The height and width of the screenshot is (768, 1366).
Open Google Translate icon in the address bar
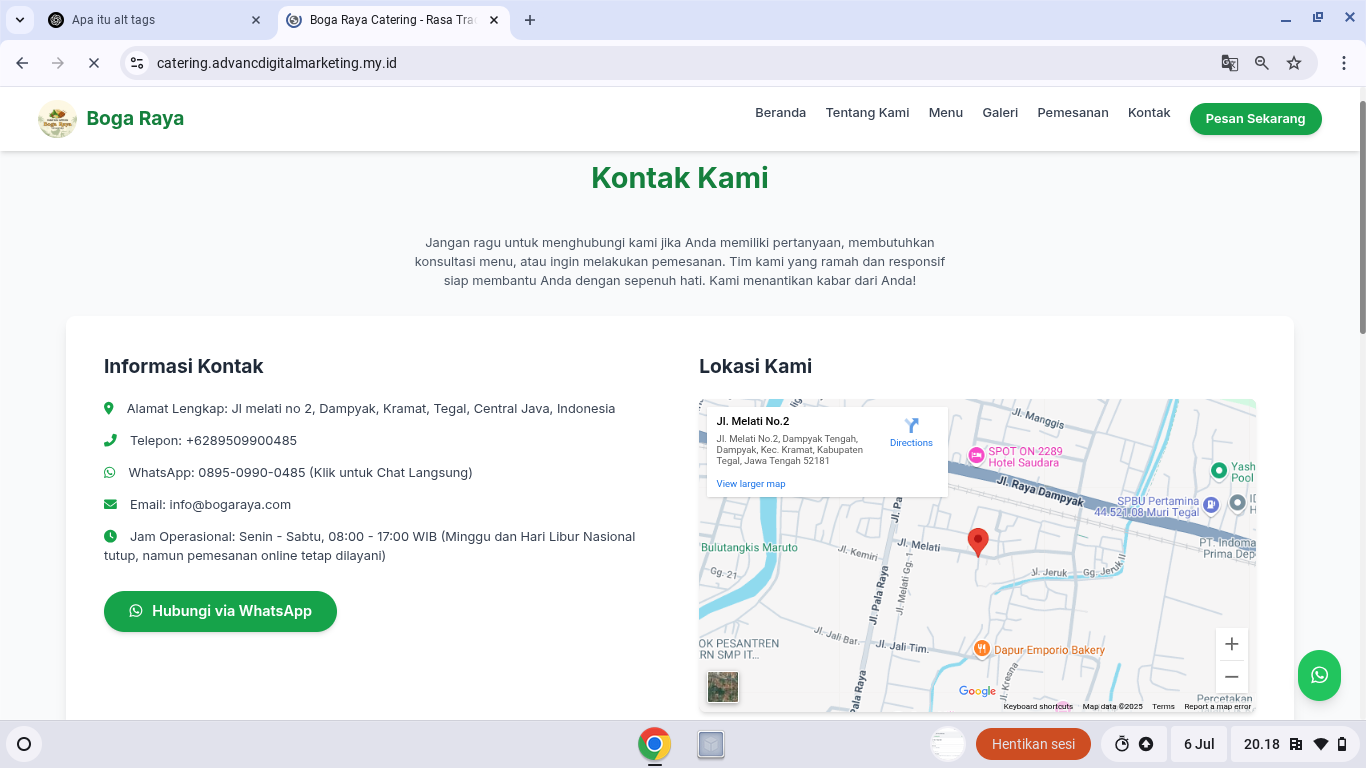click(x=1228, y=62)
